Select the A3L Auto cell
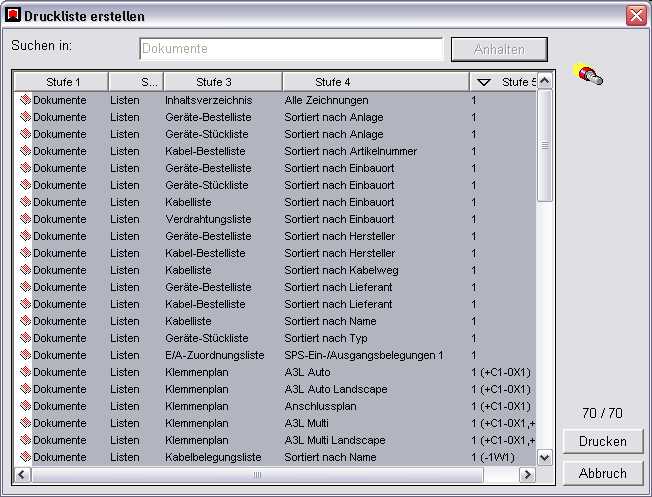Screen dimensions: 652x497 [307, 372]
